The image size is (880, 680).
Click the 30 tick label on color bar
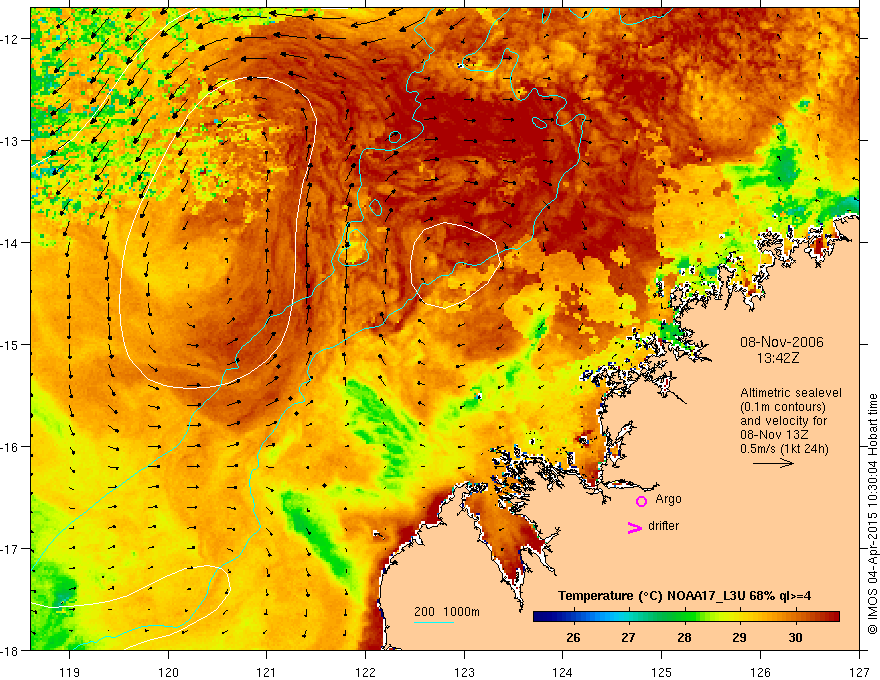pos(795,637)
